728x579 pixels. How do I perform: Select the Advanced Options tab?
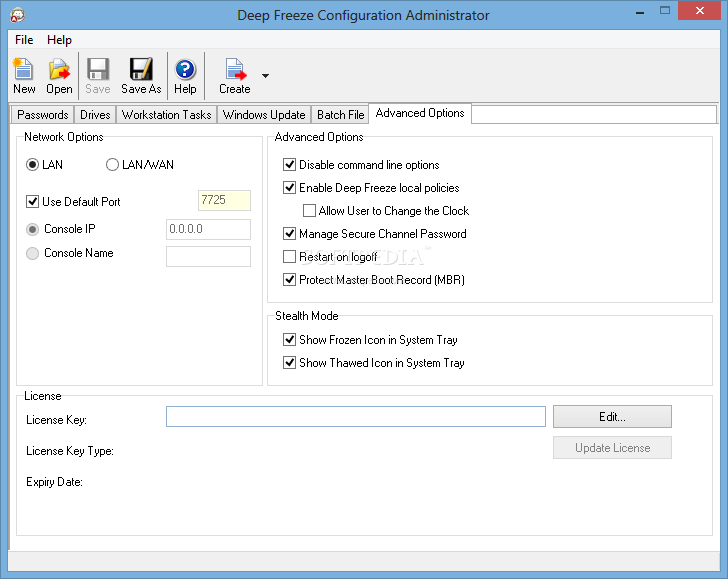point(420,113)
